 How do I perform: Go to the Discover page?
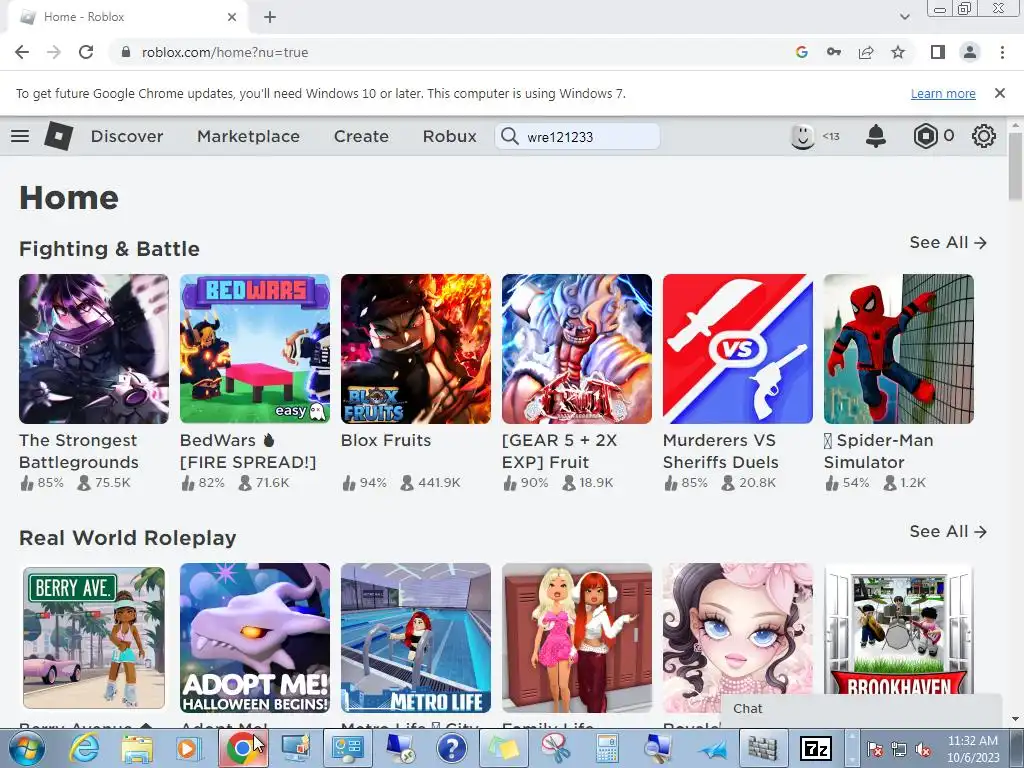pyautogui.click(x=127, y=136)
